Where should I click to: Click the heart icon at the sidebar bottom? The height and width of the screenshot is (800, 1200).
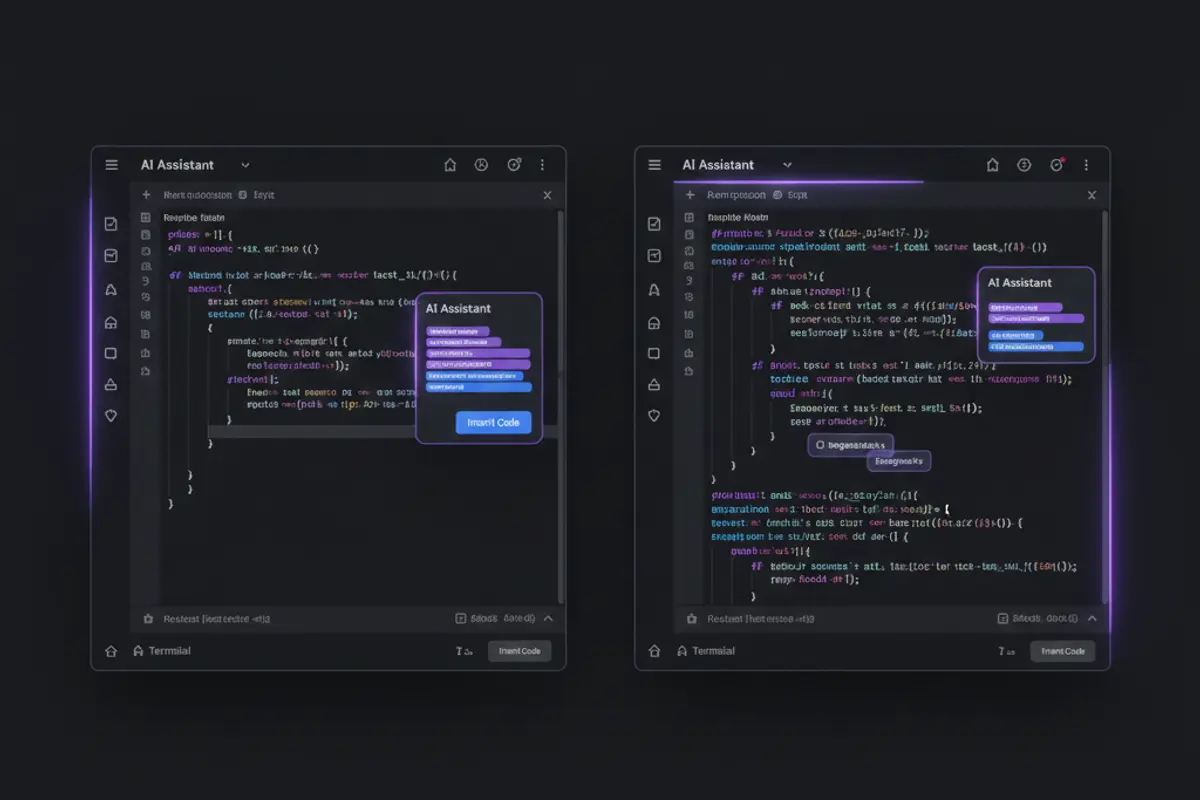point(111,416)
